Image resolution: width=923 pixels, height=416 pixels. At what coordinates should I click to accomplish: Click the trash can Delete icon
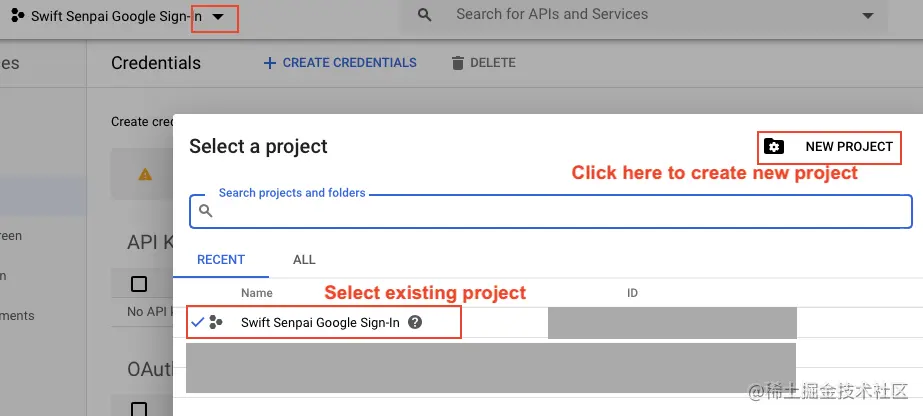point(458,63)
